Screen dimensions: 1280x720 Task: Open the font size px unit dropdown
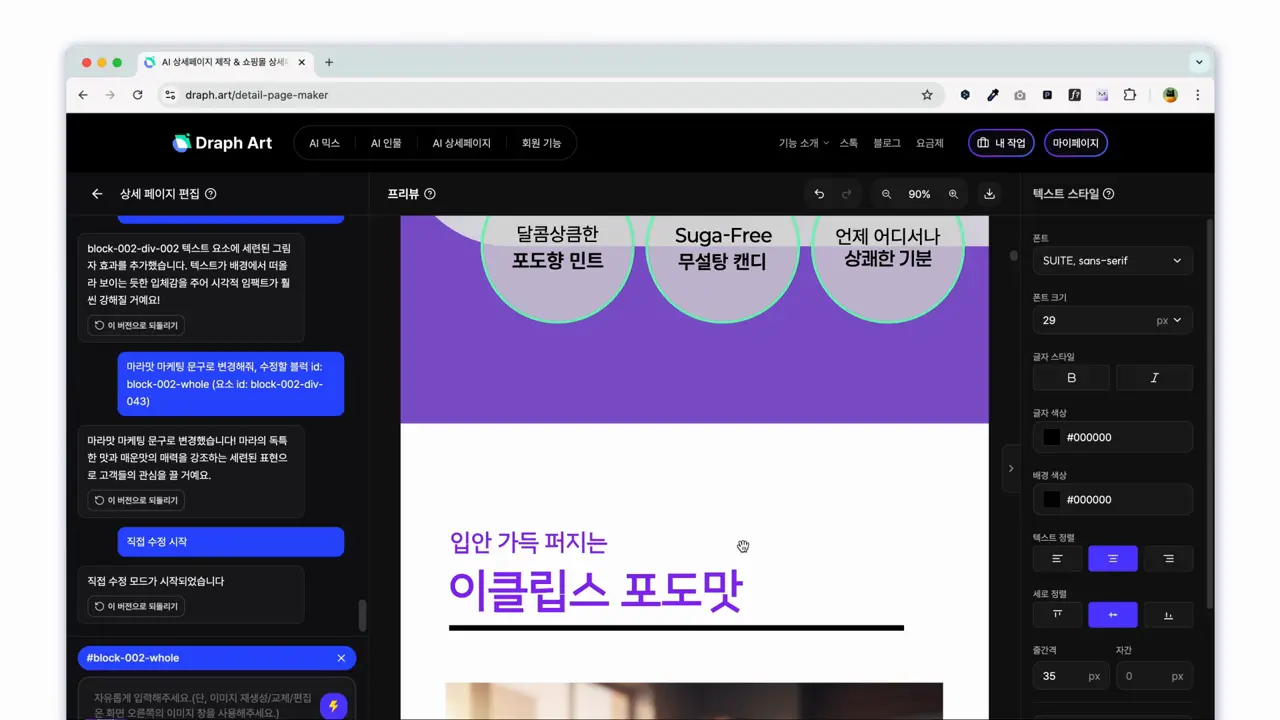point(1169,320)
